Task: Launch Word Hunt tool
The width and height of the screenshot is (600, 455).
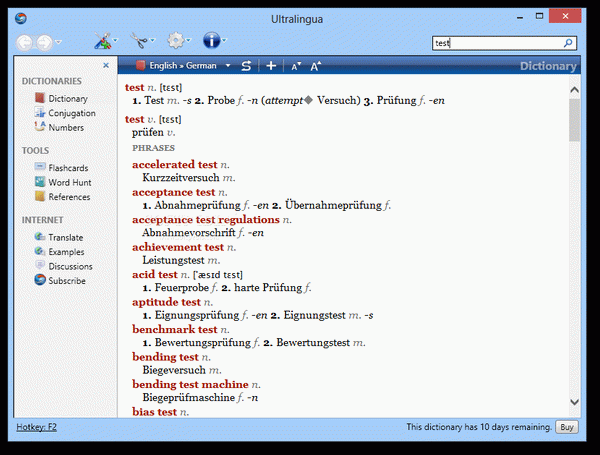Action: click(70, 183)
